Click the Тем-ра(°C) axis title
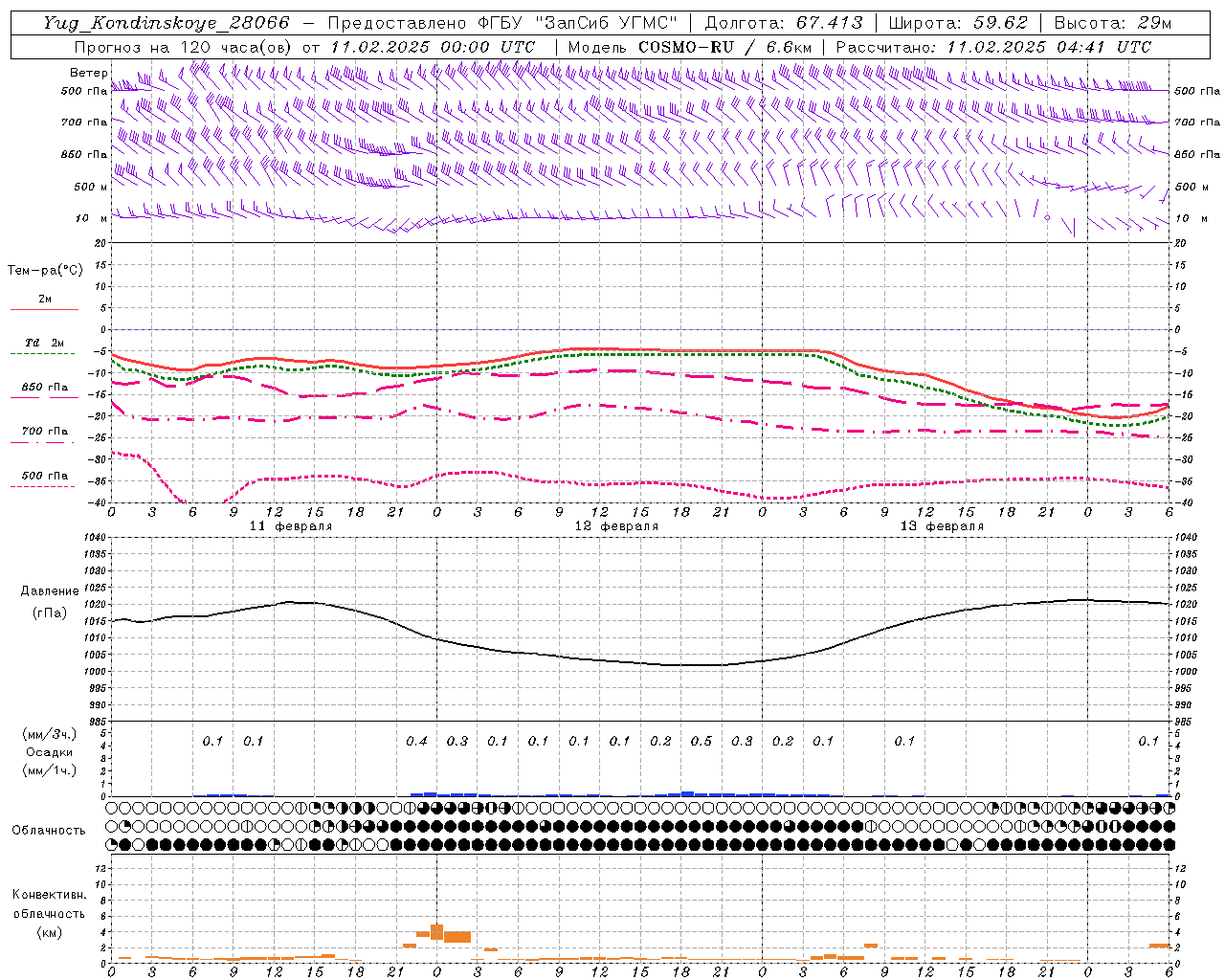Image resolution: width=1225 pixels, height=980 pixels. 45,271
